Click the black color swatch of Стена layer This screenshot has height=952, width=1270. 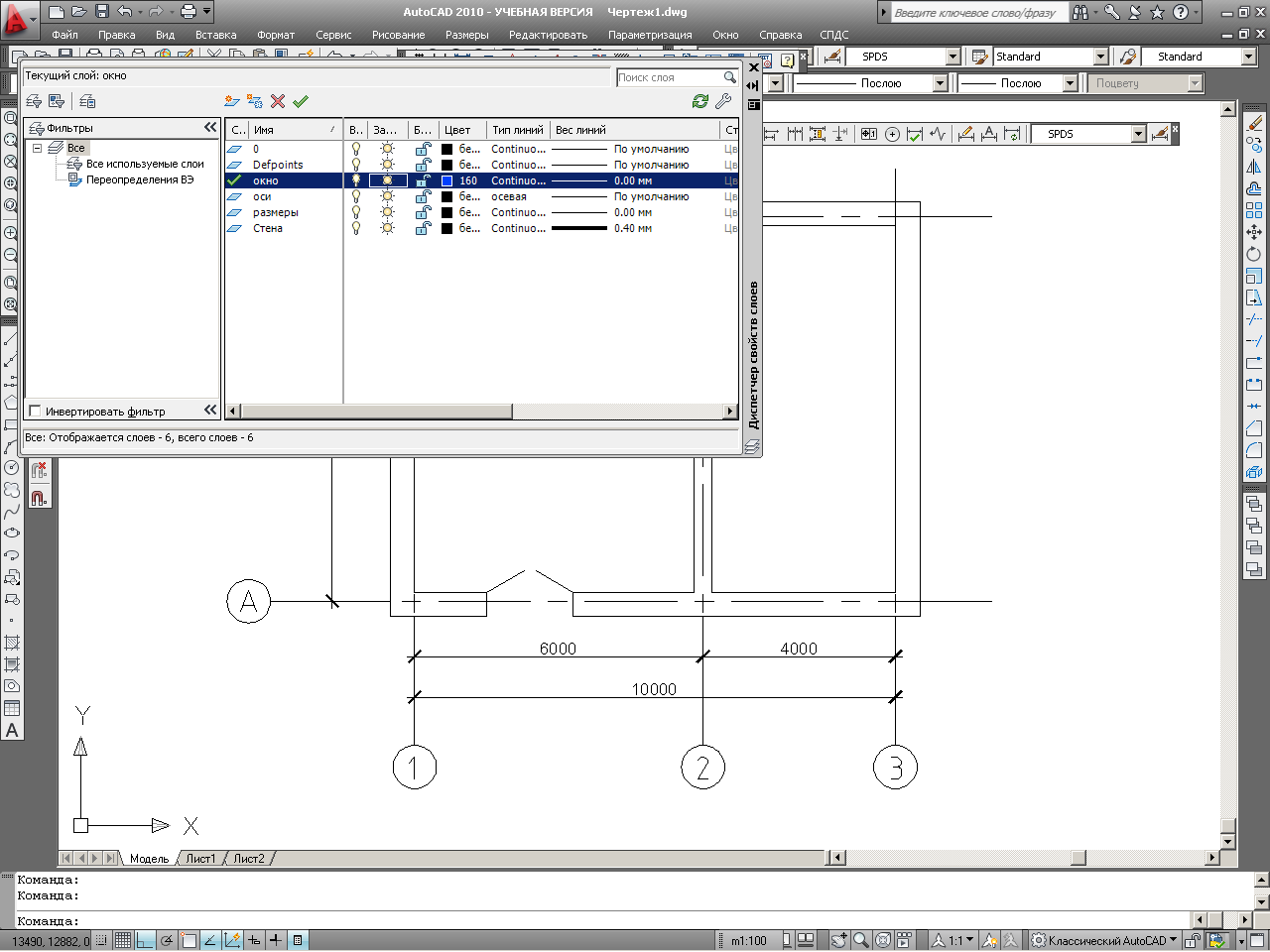[446, 228]
